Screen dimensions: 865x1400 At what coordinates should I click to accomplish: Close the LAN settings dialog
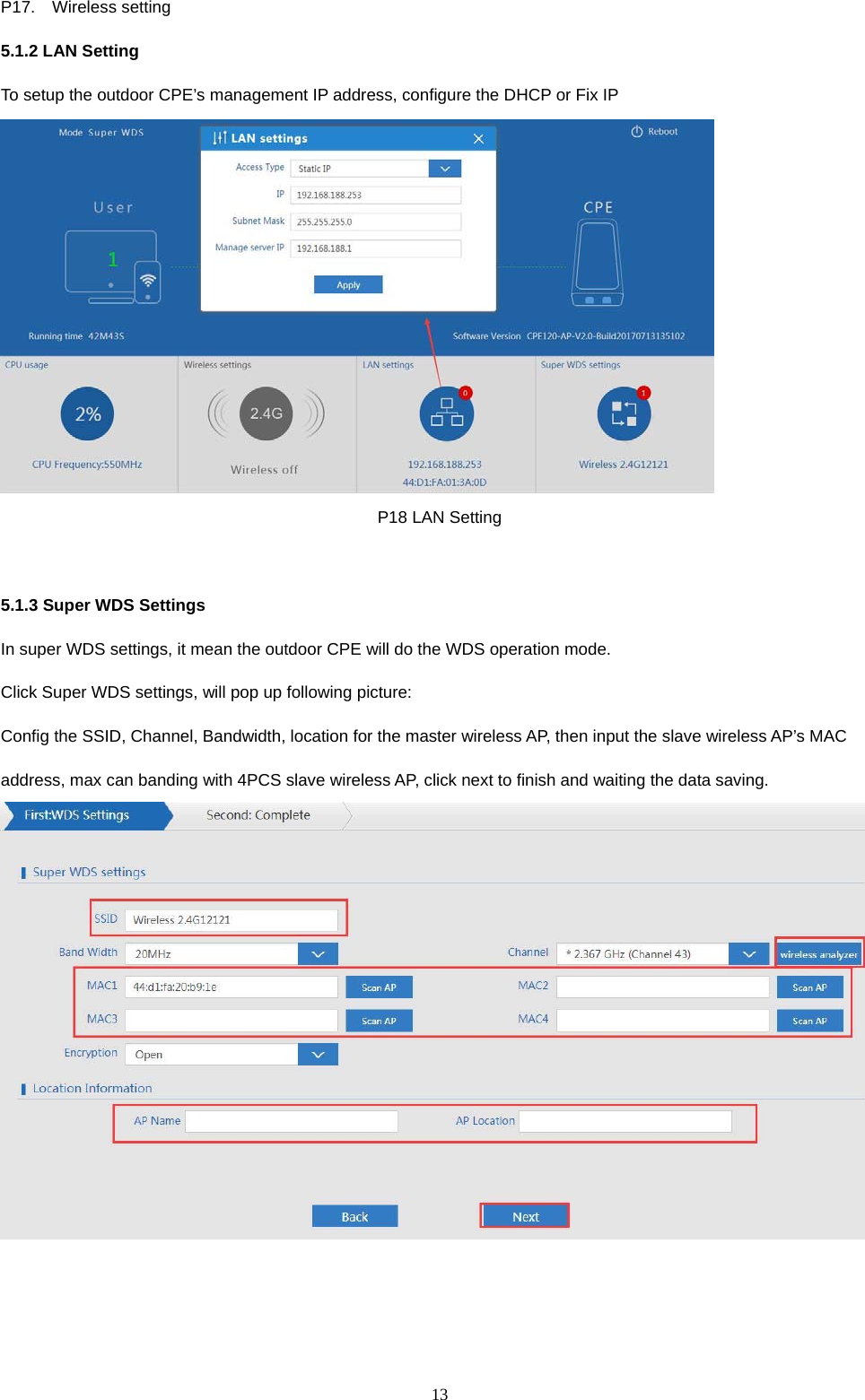[x=478, y=139]
